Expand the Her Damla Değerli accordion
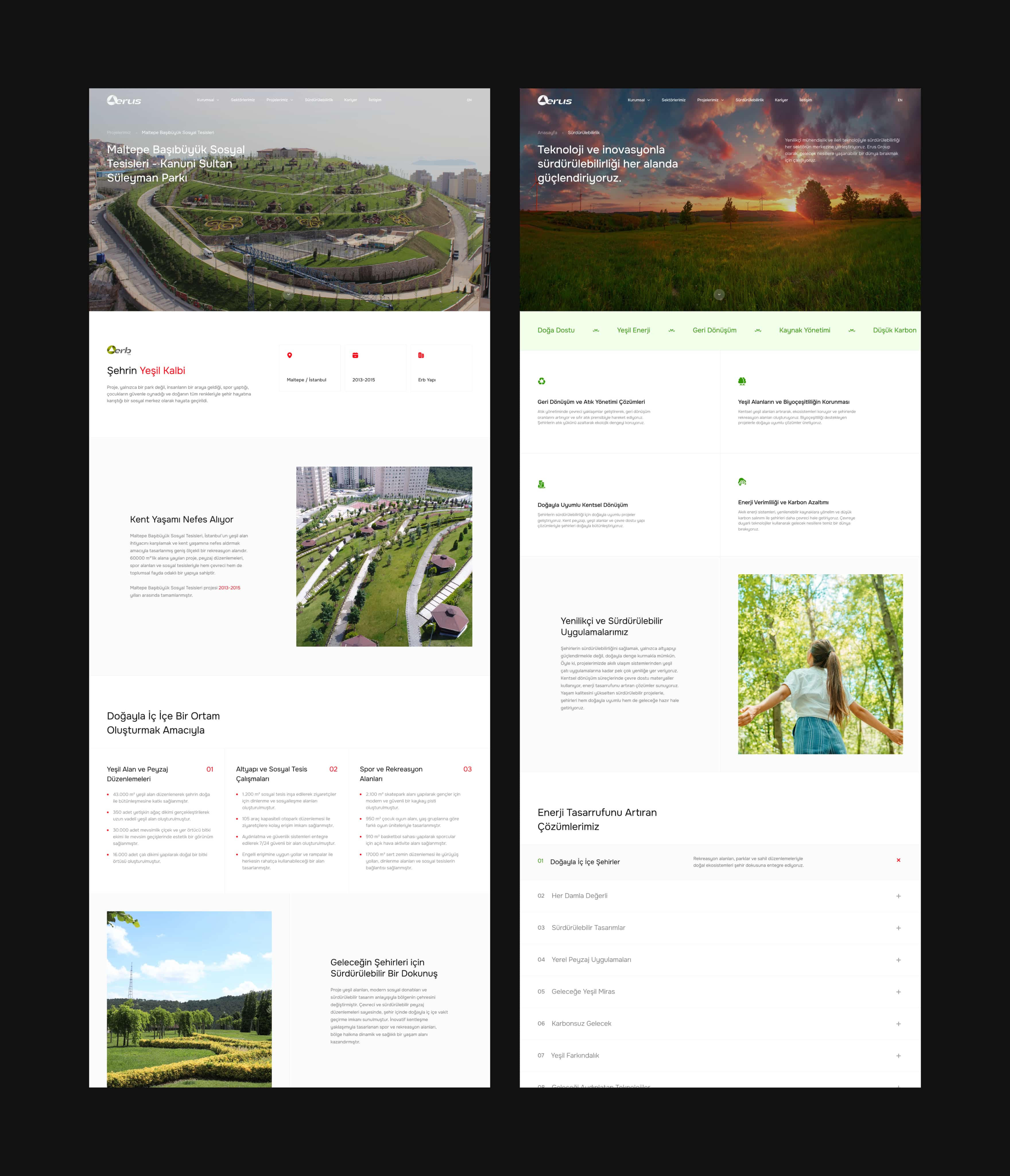The width and height of the screenshot is (1010, 1176). pos(898,896)
